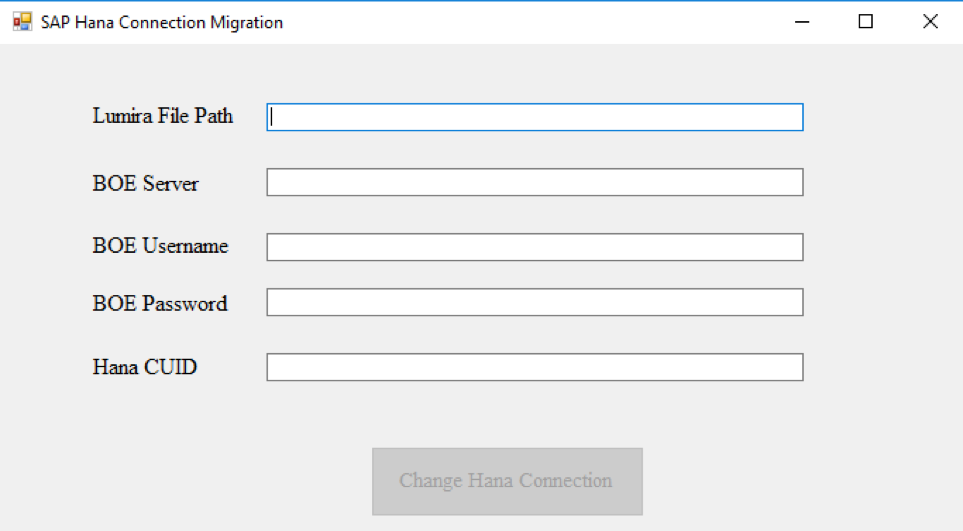
Task: Click the SAP Hana Connection Migration title text
Action: click(162, 22)
